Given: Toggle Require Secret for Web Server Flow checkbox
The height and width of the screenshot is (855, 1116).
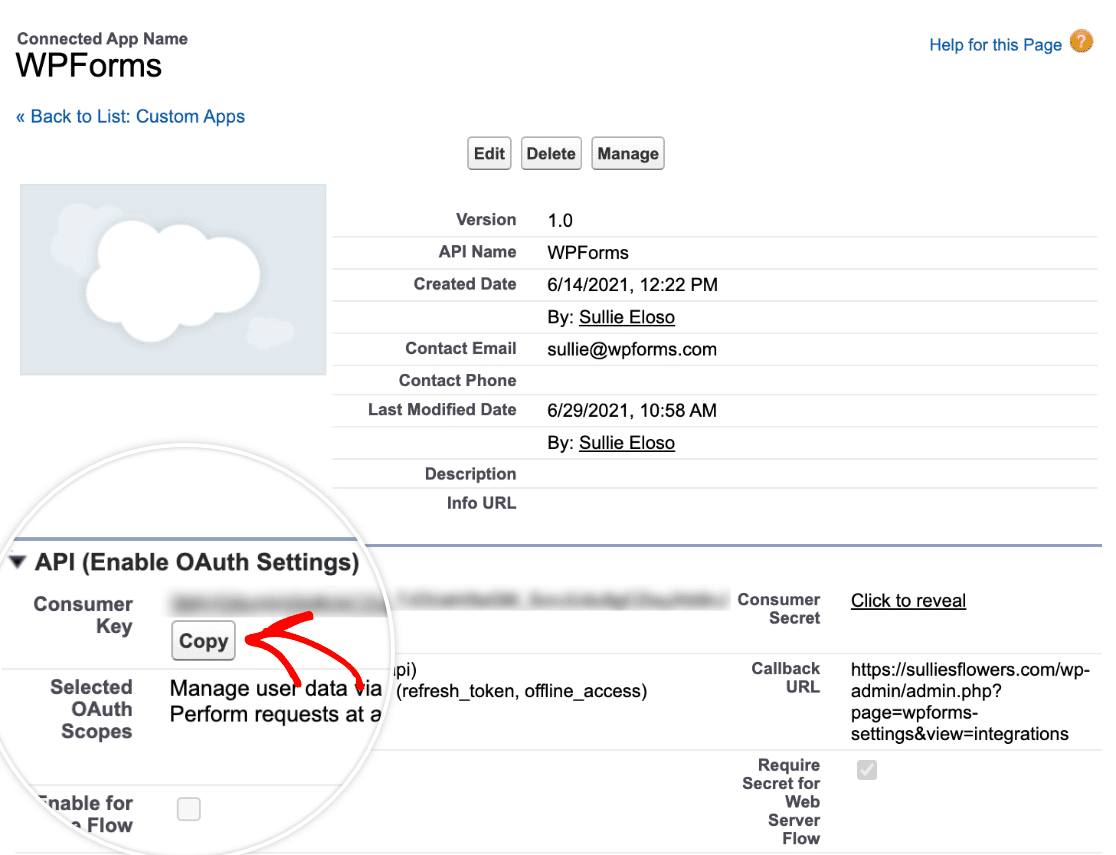Looking at the screenshot, I should click(x=867, y=770).
